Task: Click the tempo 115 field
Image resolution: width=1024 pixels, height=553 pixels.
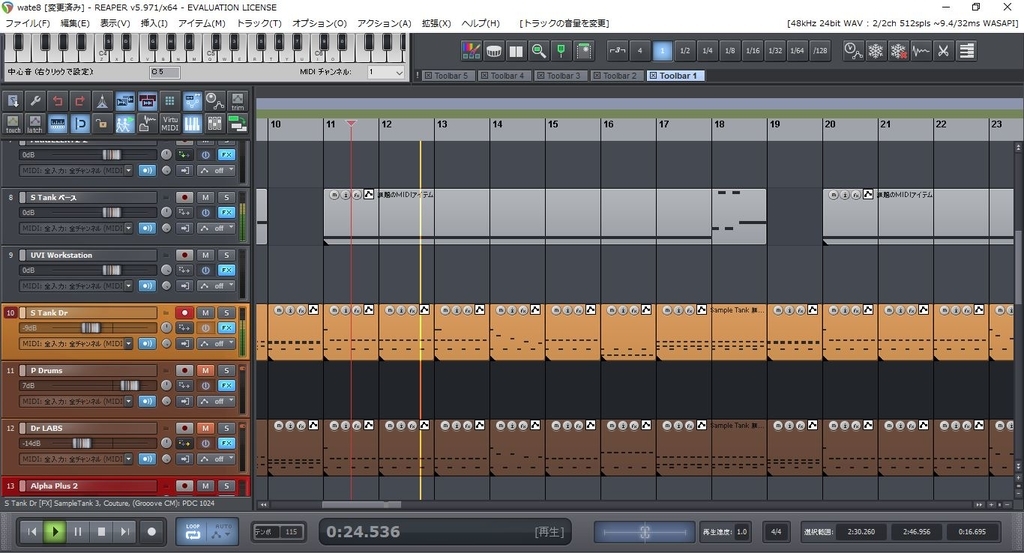Action: pos(291,531)
